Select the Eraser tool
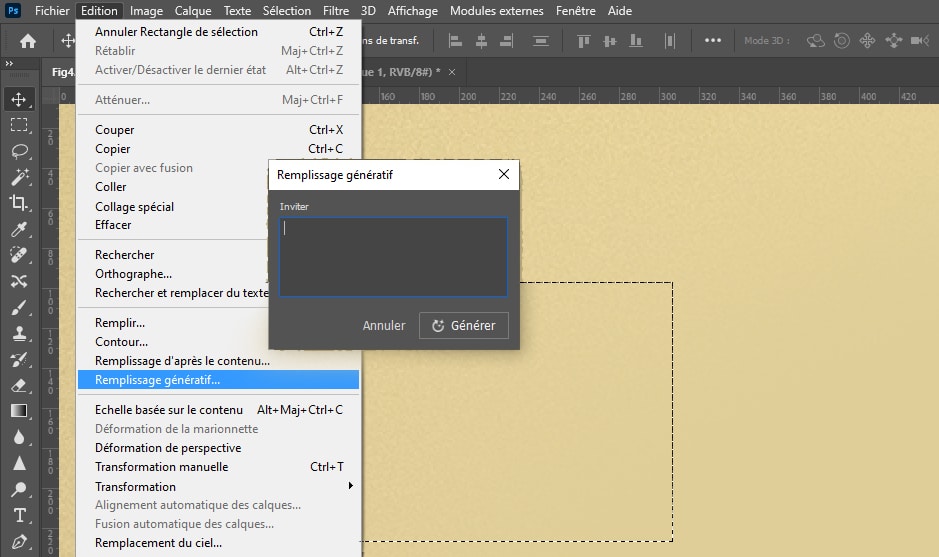The image size is (939, 557). click(19, 385)
